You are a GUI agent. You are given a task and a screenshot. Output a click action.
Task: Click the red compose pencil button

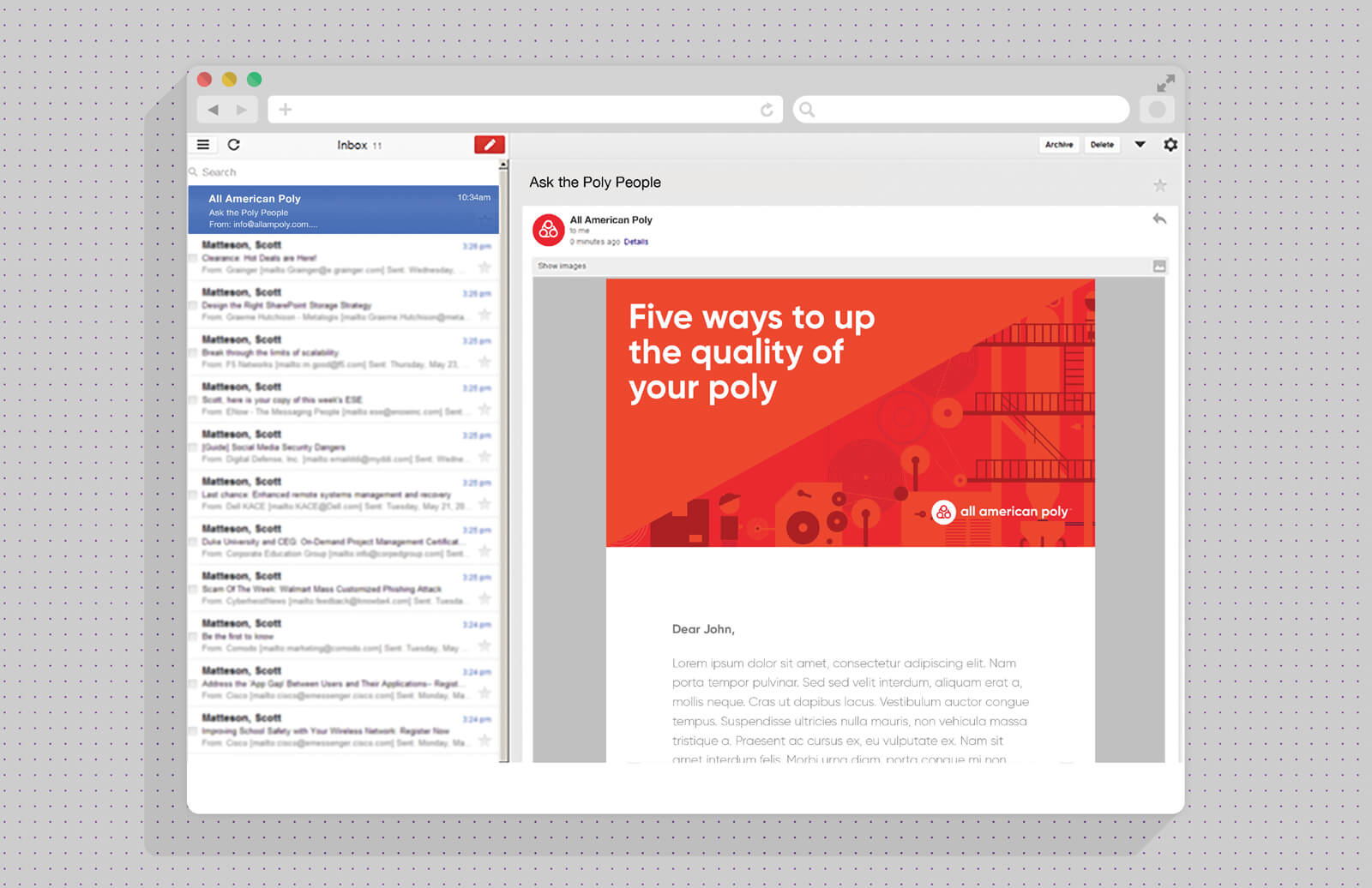(489, 145)
